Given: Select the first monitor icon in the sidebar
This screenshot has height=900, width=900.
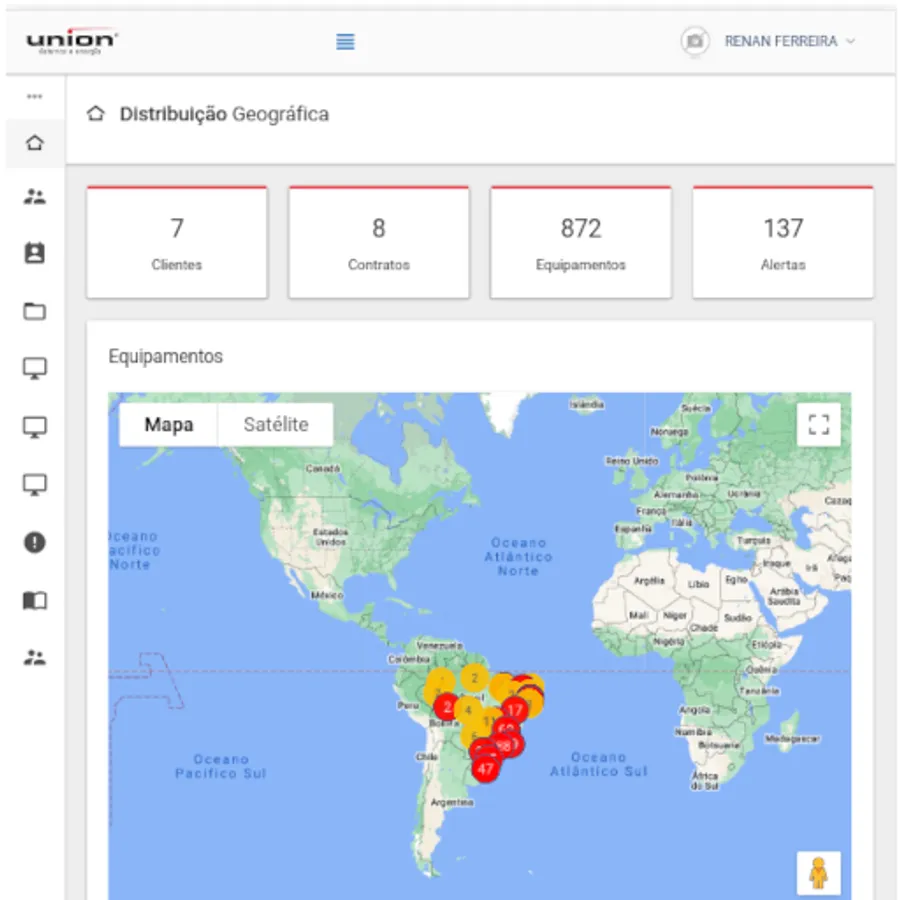Looking at the screenshot, I should (34, 368).
